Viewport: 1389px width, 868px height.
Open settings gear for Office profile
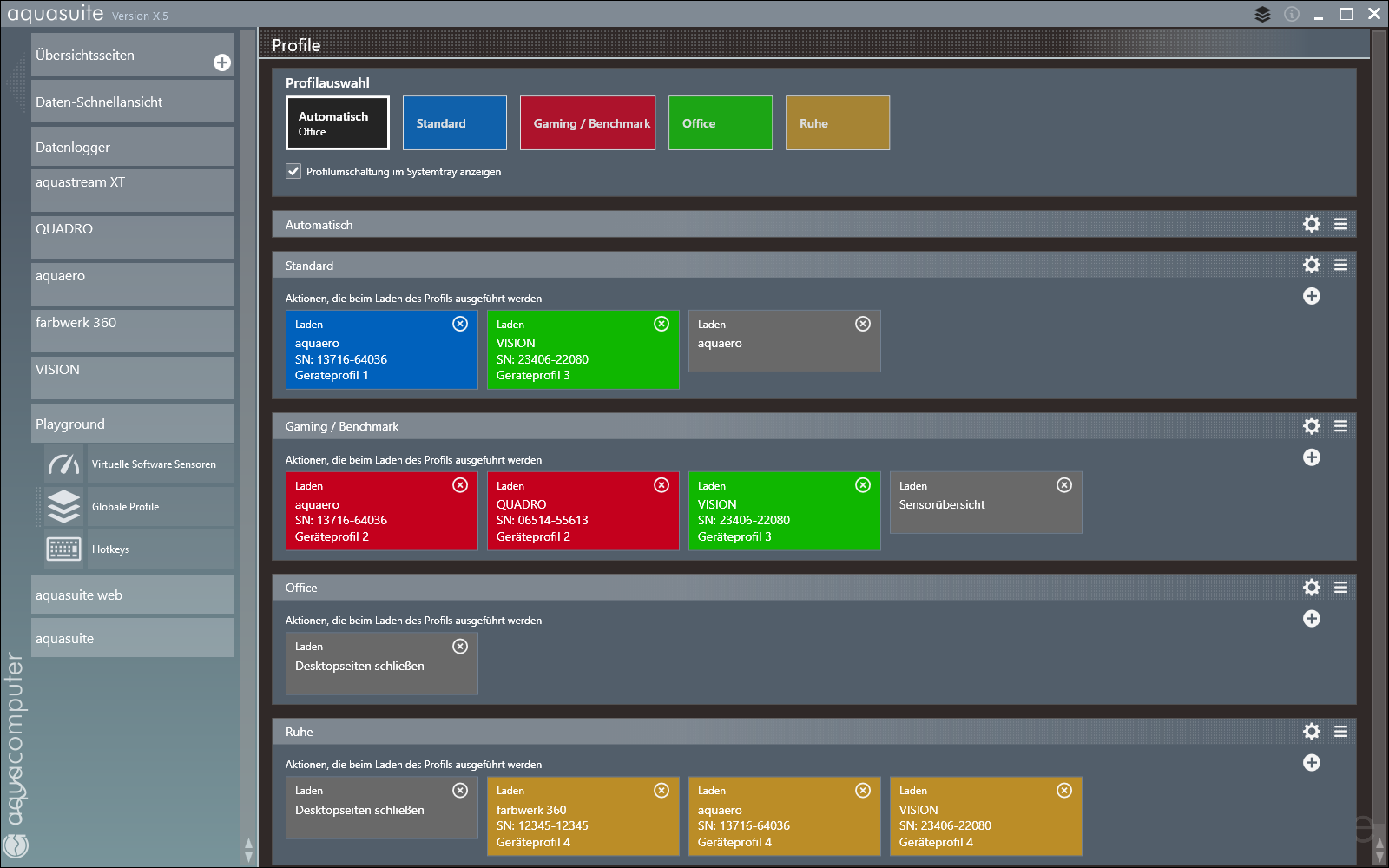(x=1312, y=588)
